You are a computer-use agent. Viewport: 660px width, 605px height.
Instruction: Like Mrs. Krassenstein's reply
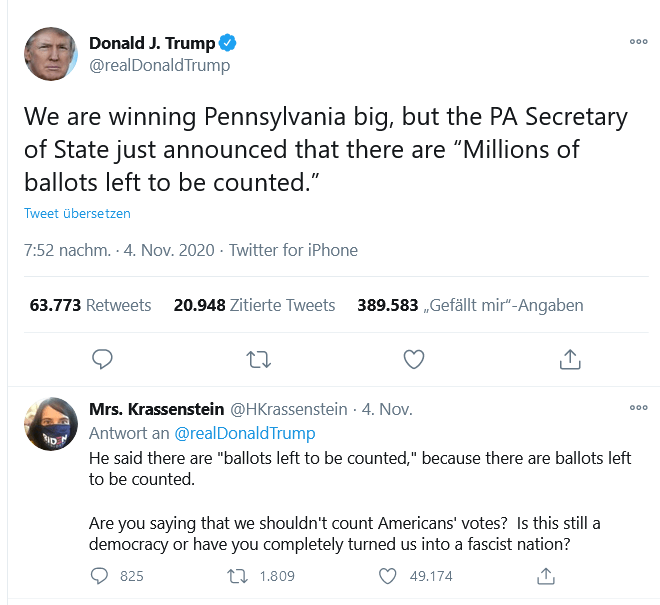pyautogui.click(x=389, y=576)
